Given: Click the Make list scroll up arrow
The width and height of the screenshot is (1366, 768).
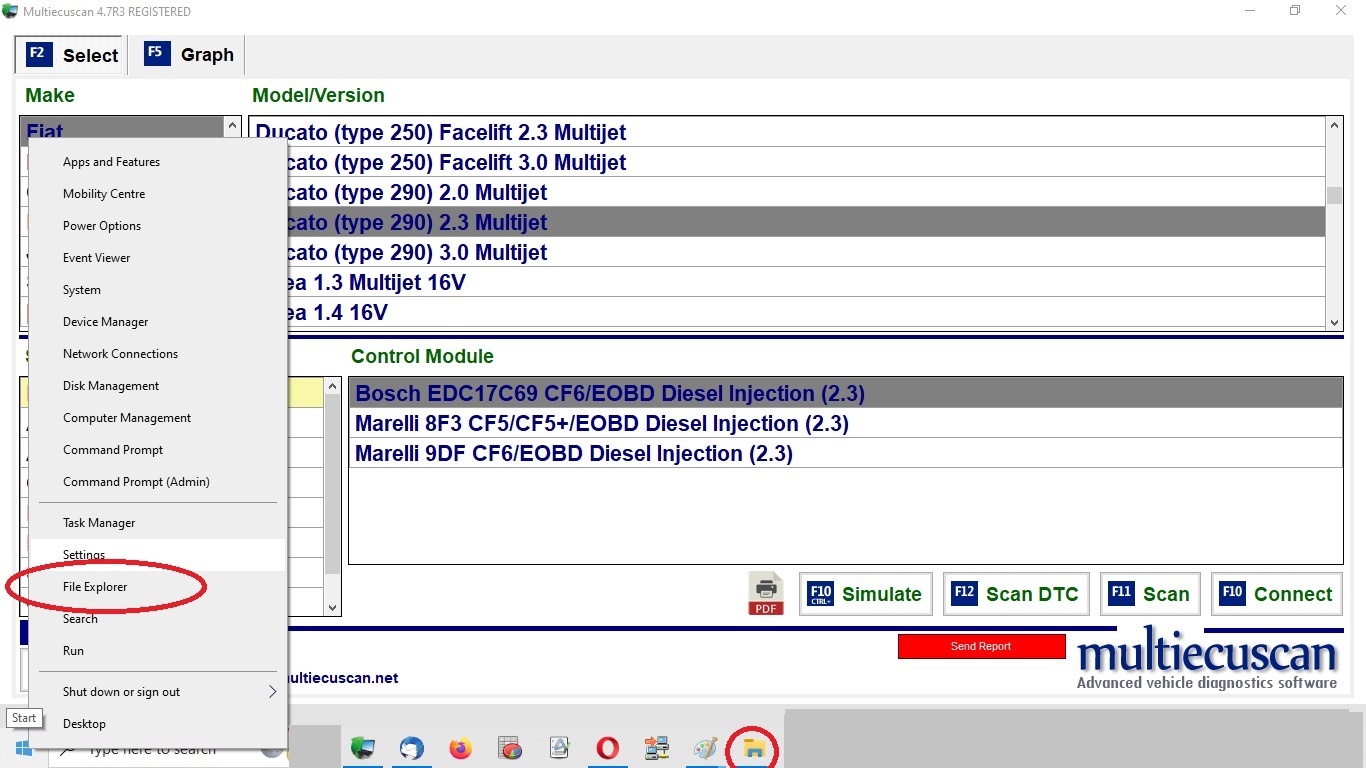Looking at the screenshot, I should (x=233, y=126).
